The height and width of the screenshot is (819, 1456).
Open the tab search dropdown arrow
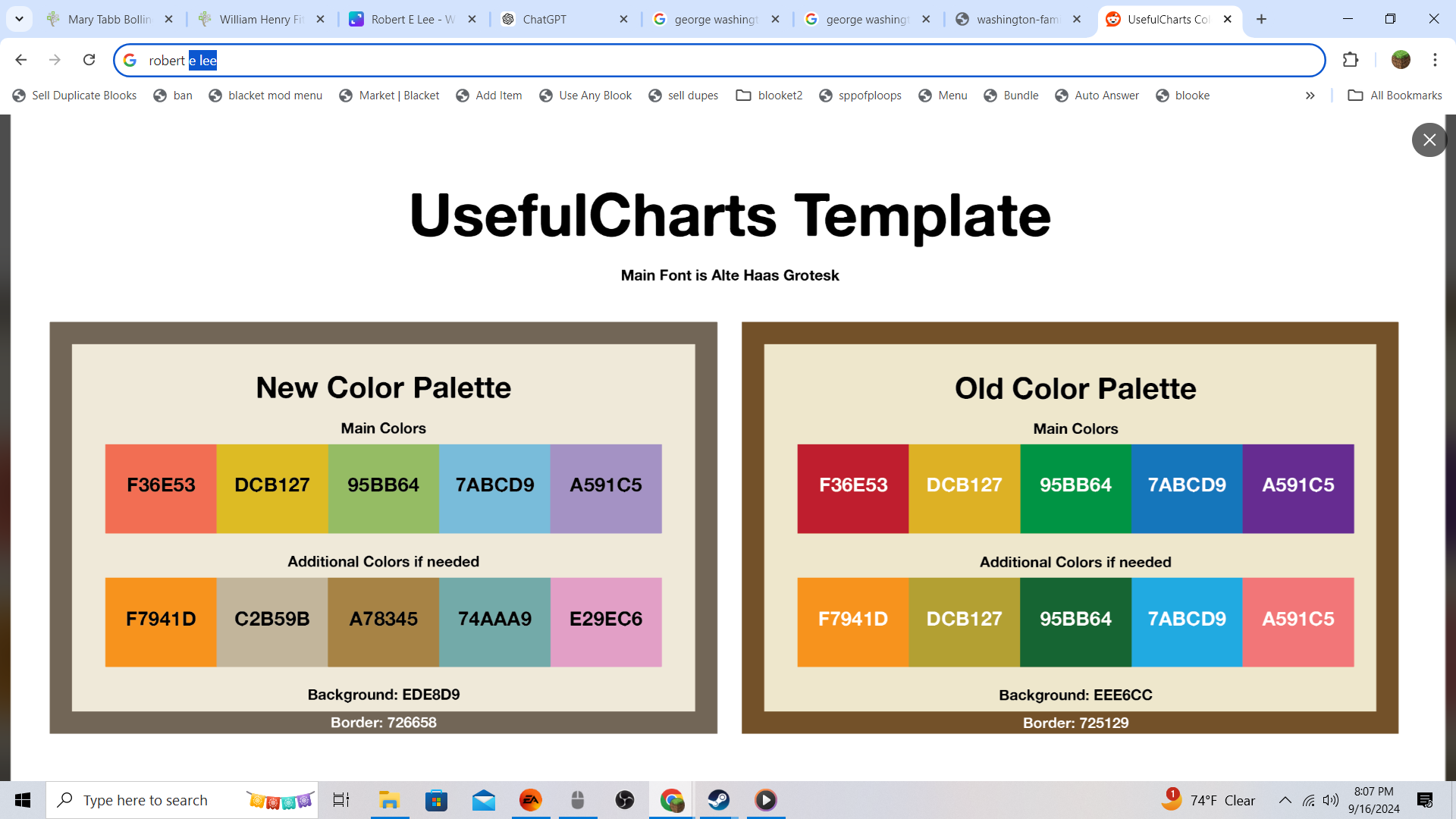(19, 19)
